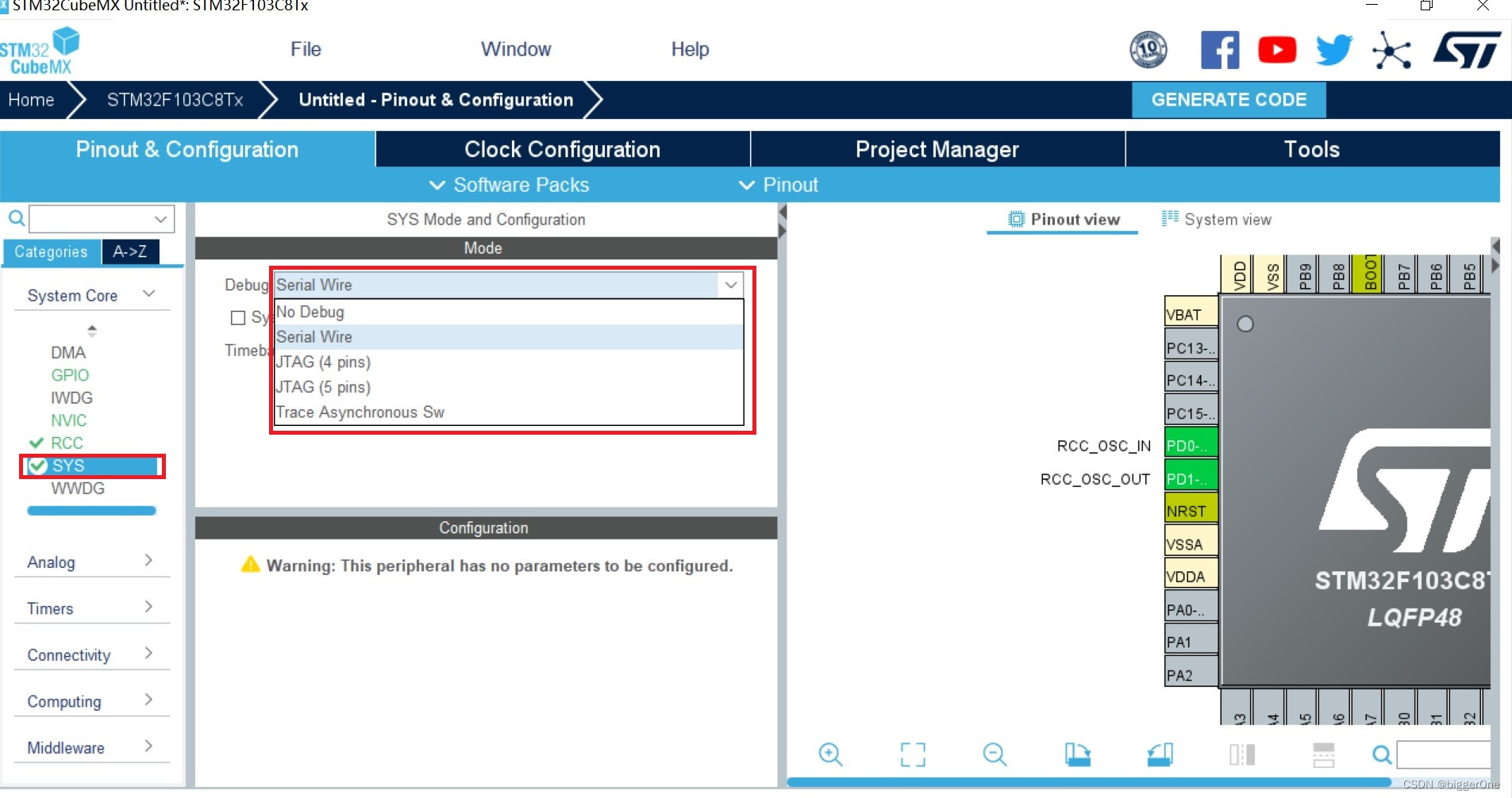Expand the Middleware category
Viewport: 1512px width, 798px height.
click(x=91, y=747)
